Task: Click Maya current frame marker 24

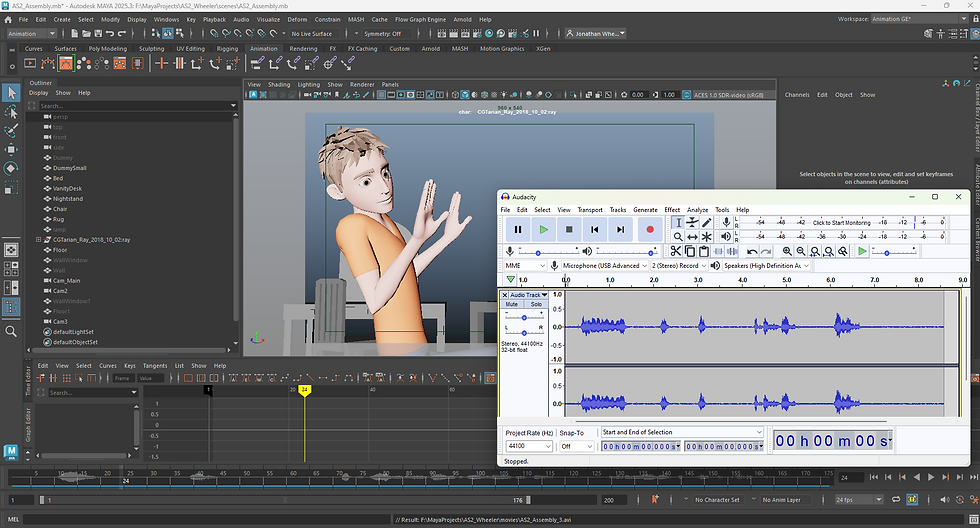Action: [304, 389]
